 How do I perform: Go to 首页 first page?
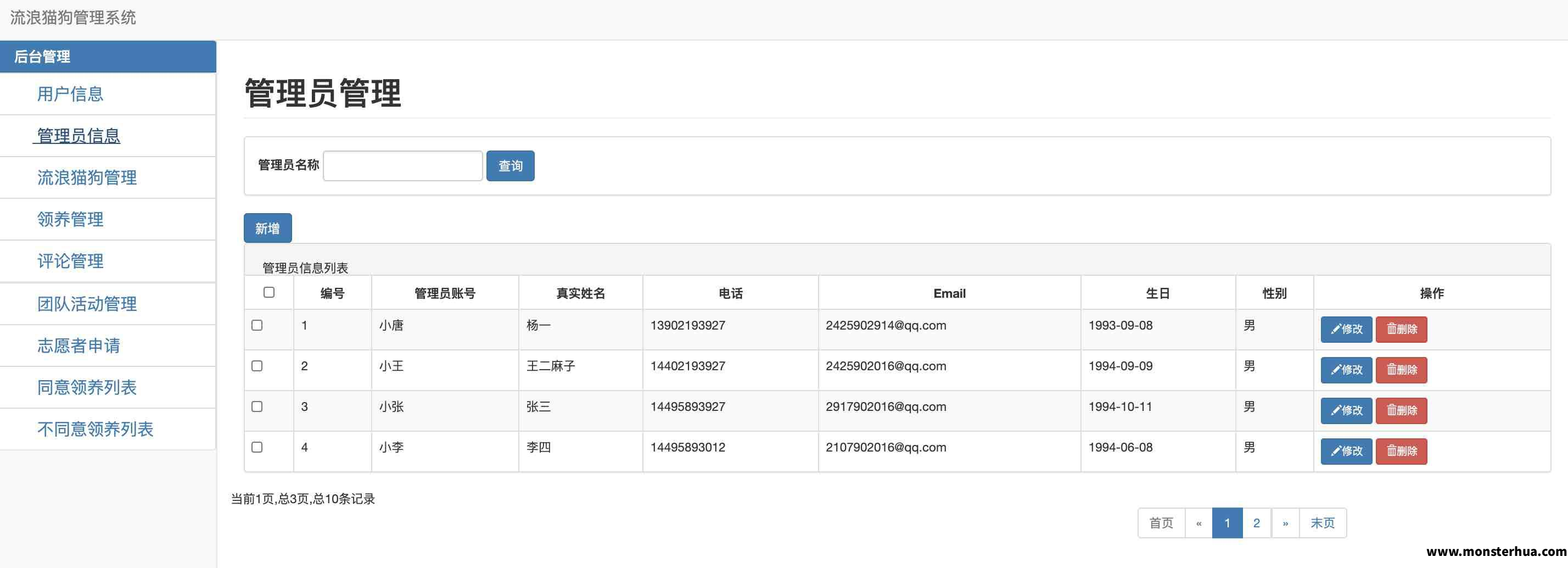(1161, 523)
